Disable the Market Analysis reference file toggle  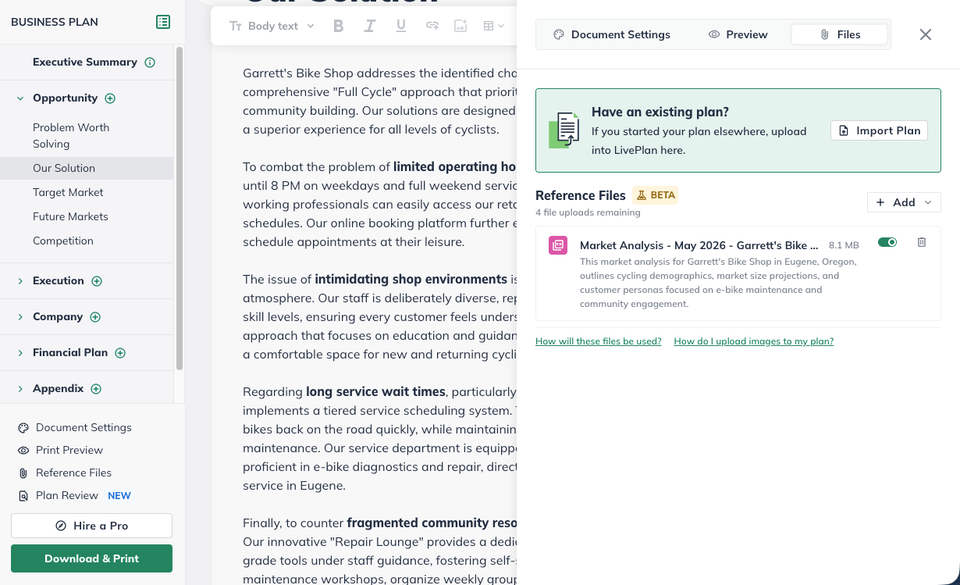click(x=887, y=242)
